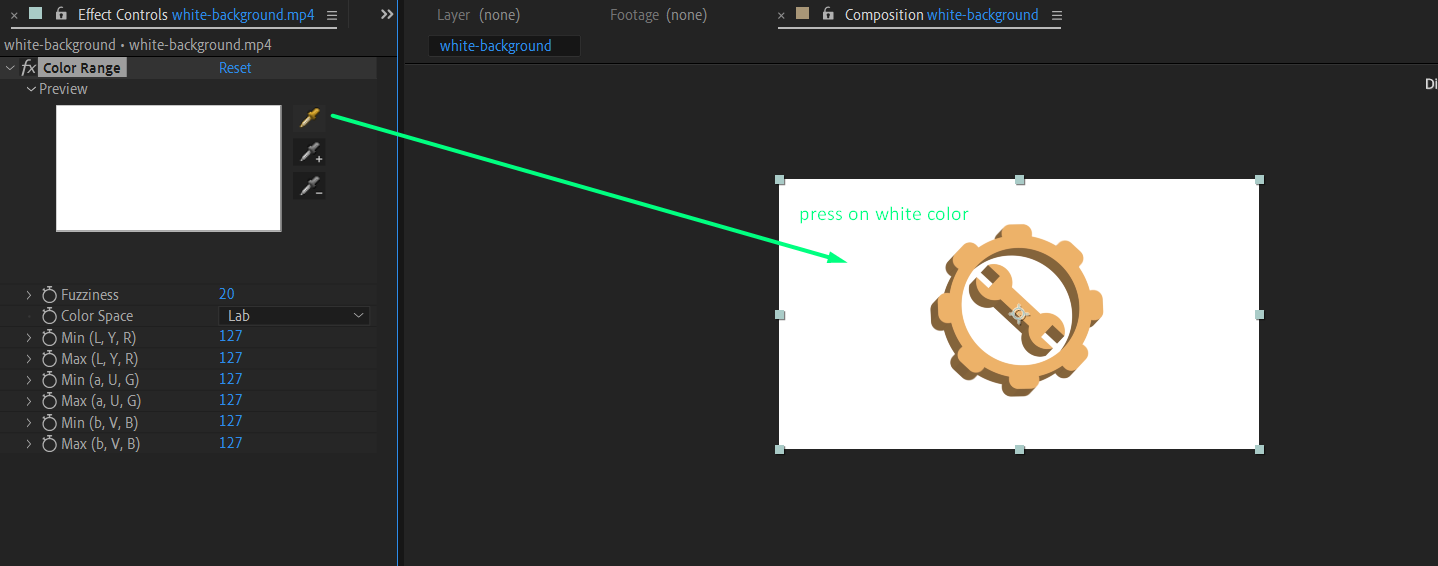Toggle lock on Composition panel

point(828,14)
